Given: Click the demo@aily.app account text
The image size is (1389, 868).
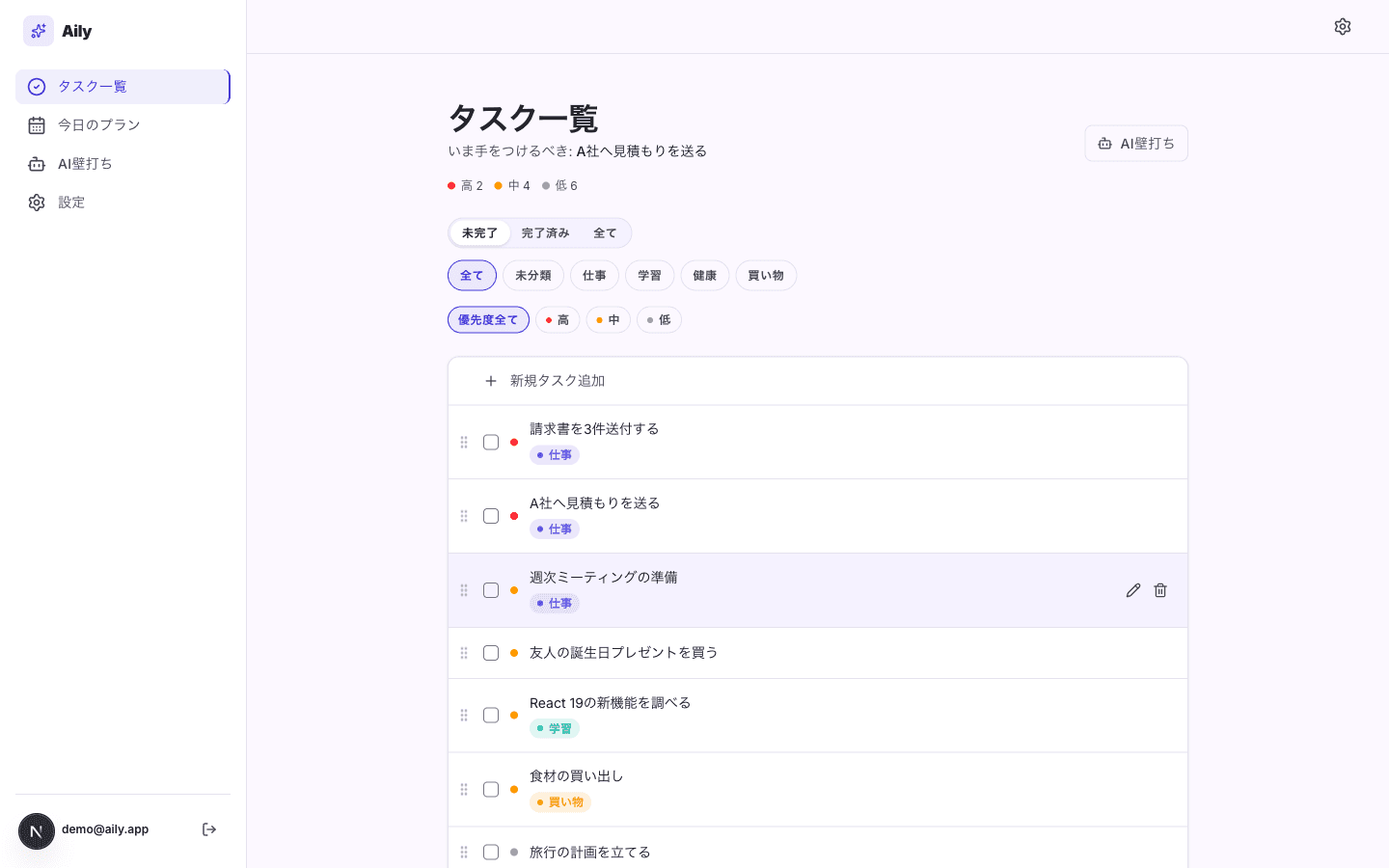Looking at the screenshot, I should [105, 829].
